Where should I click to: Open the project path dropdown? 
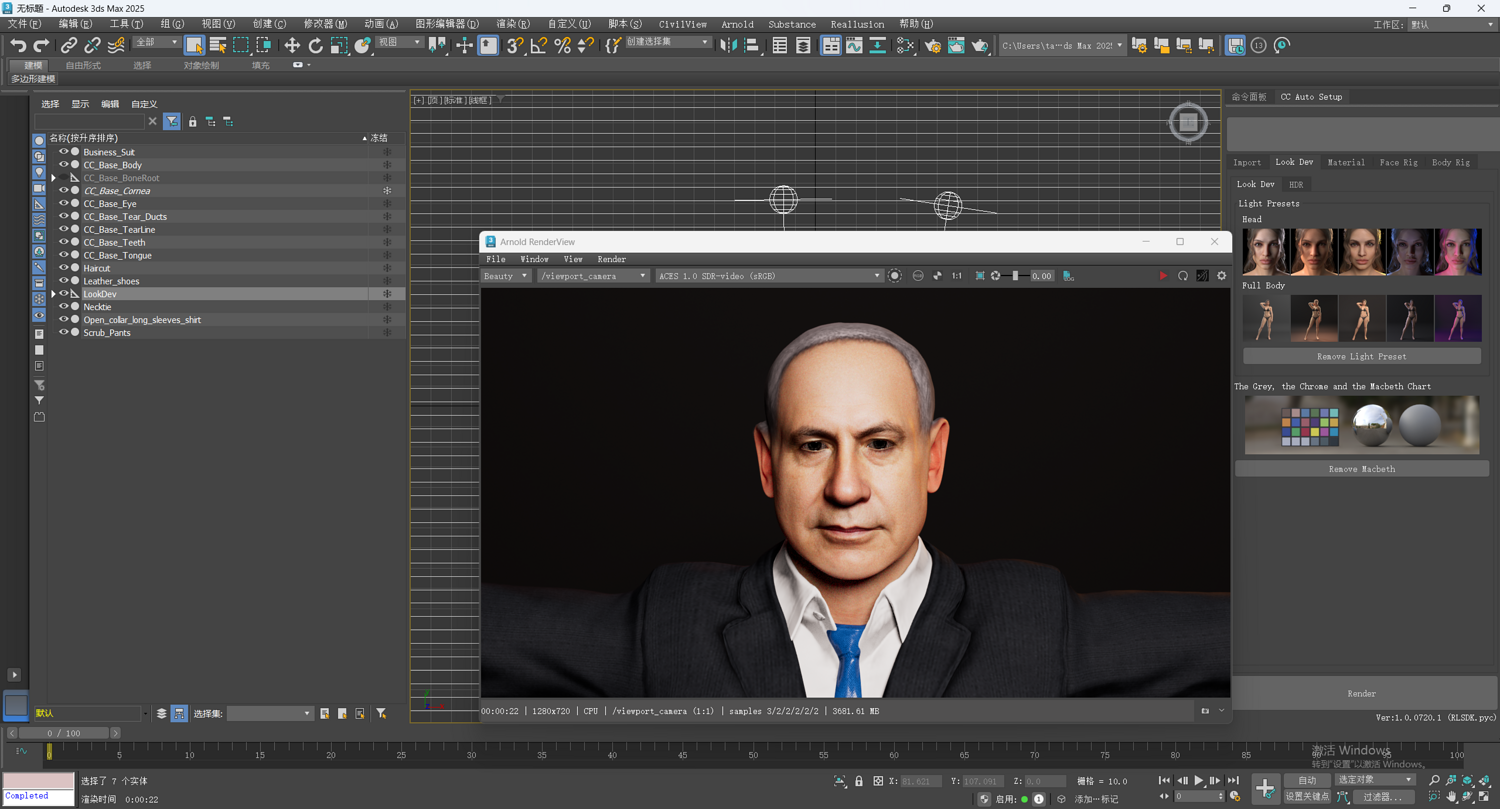[x=1061, y=45]
